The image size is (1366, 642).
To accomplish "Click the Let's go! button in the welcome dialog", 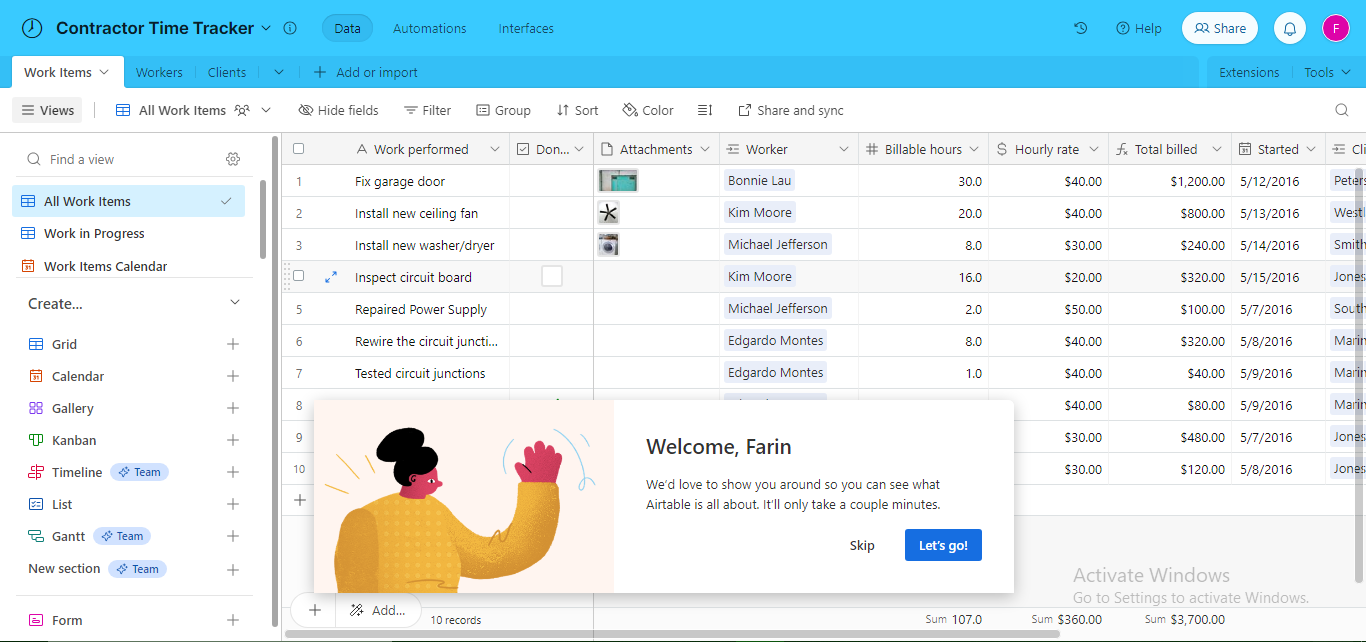I will click(942, 545).
